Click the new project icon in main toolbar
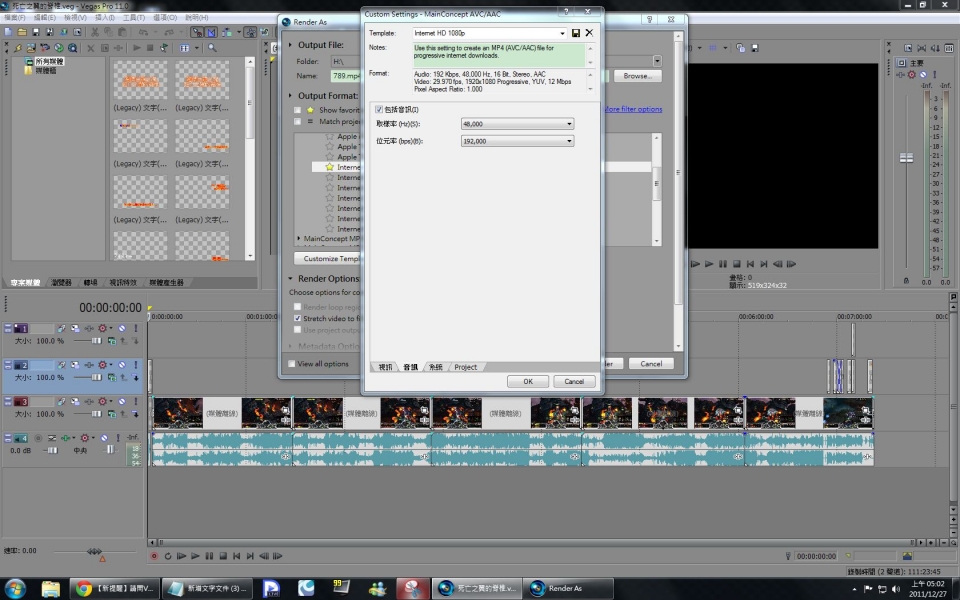Viewport: 960px width, 600px height. click(x=8, y=32)
